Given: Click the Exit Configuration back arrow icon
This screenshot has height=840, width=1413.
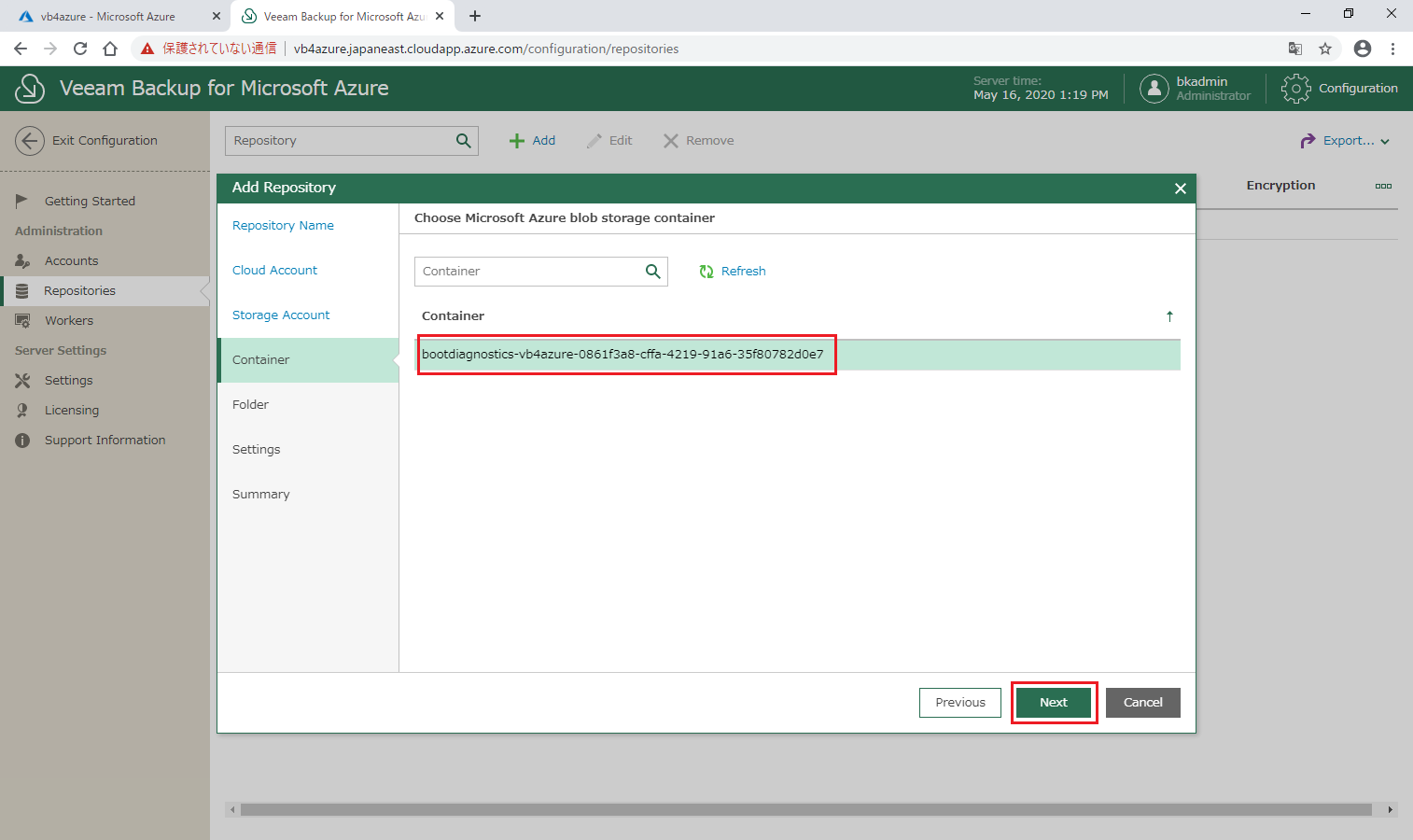Looking at the screenshot, I should click(30, 141).
